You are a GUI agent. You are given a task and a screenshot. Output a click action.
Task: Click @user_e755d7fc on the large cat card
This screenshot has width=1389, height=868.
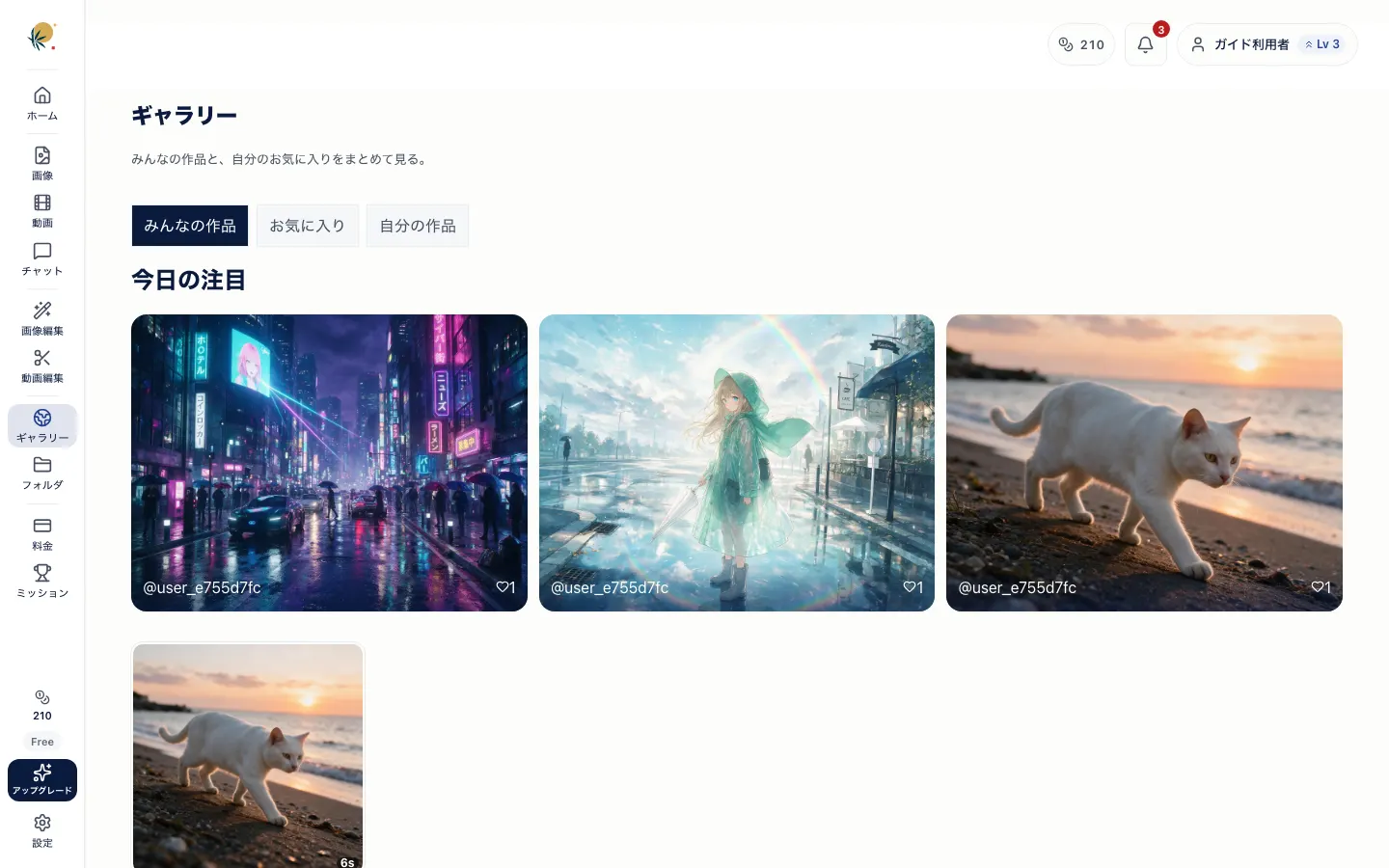click(1017, 587)
